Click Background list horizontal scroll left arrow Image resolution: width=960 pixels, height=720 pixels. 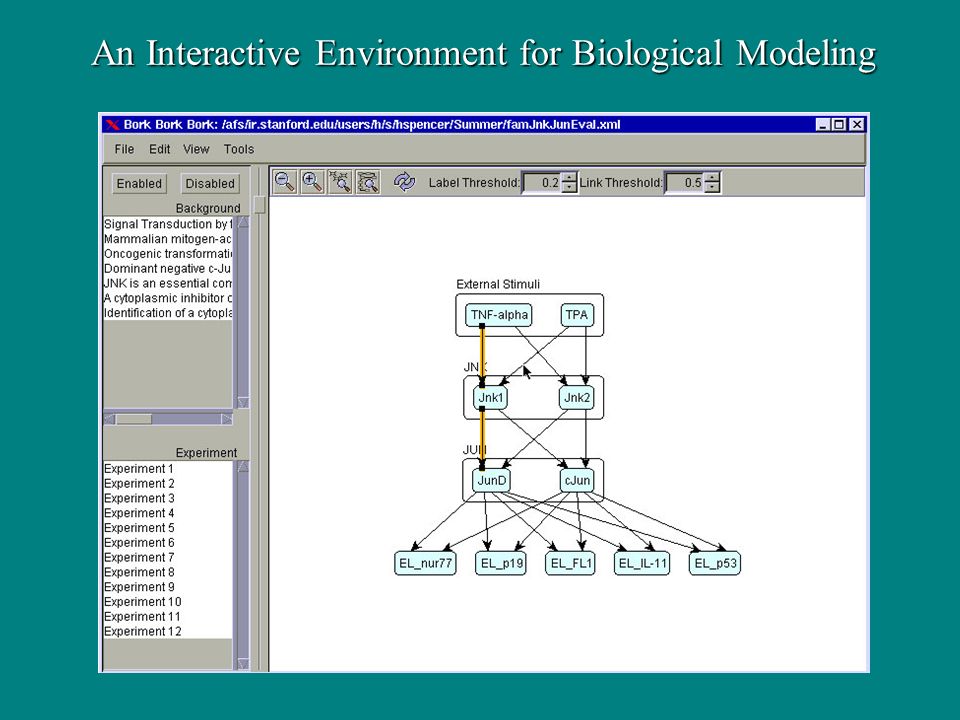pyautogui.click(x=110, y=419)
